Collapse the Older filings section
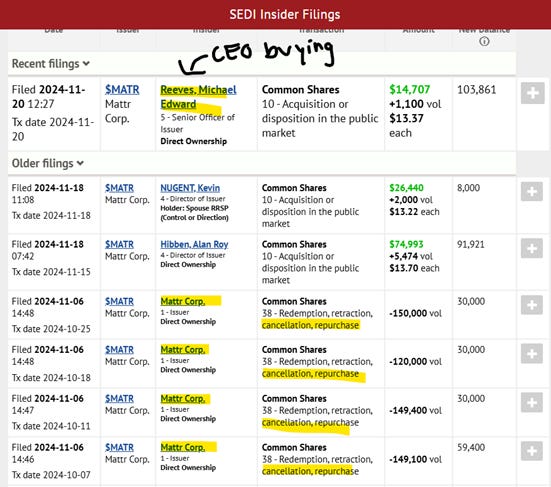 point(48,163)
